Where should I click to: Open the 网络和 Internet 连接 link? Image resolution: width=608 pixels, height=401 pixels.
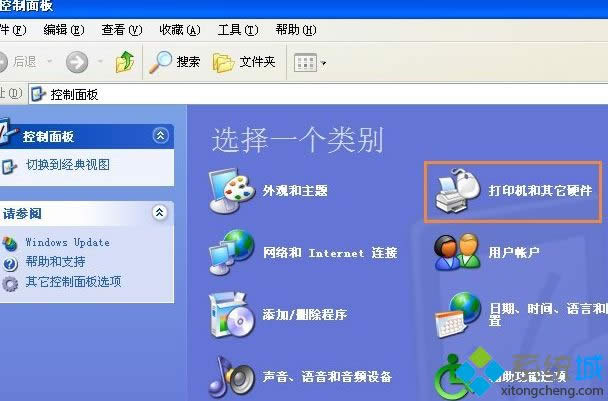click(x=330, y=253)
